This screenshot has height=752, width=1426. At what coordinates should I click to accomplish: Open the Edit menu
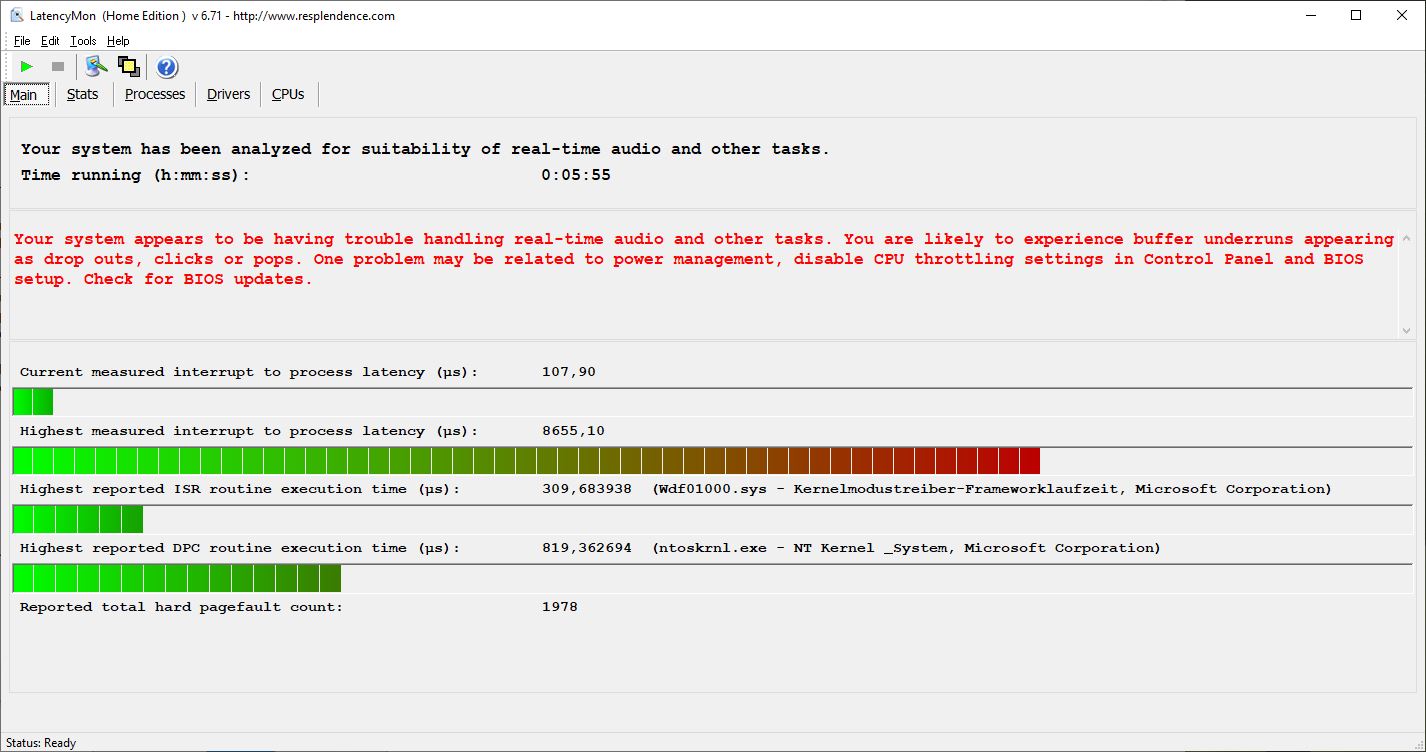coord(50,41)
